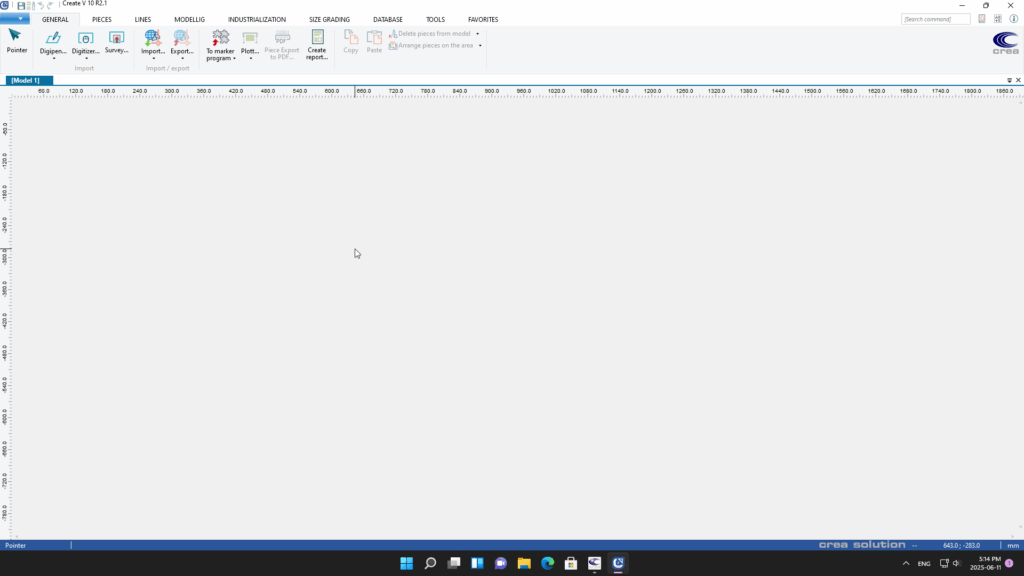The height and width of the screenshot is (576, 1024).
Task: Expand the Export dropdown arrow
Action: point(182,59)
